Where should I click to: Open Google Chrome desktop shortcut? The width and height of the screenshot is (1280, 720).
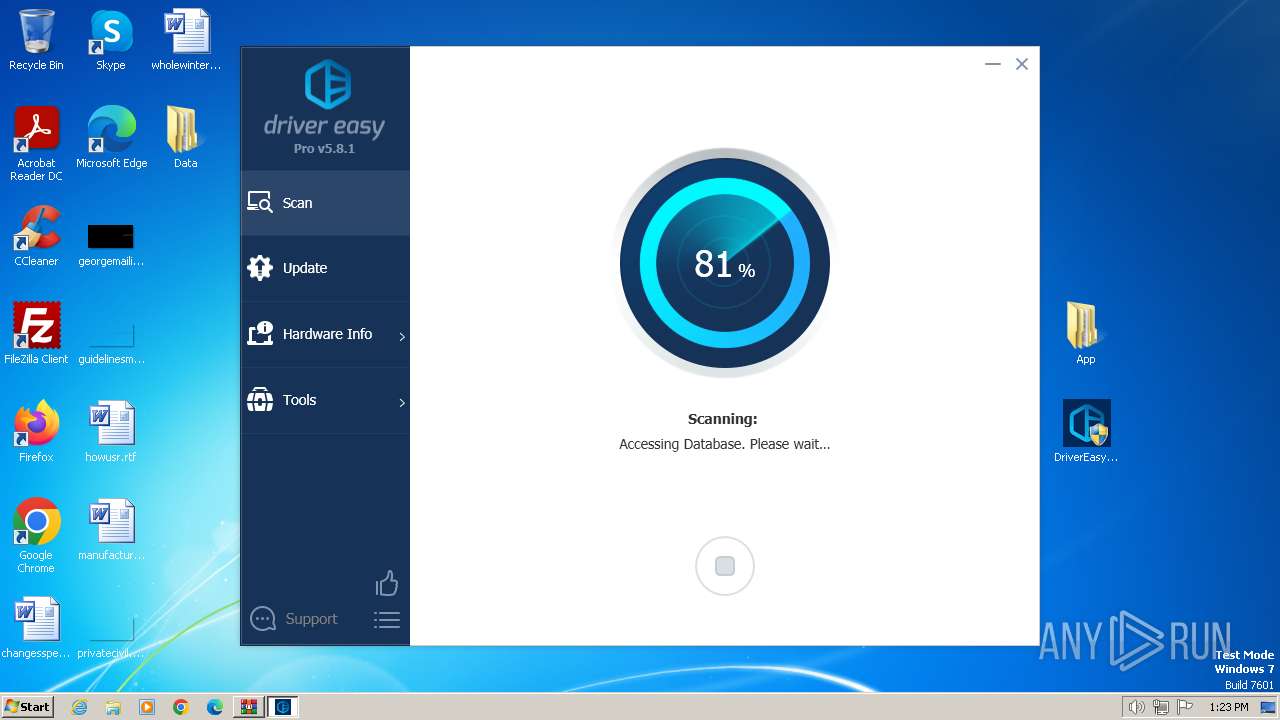[36, 535]
